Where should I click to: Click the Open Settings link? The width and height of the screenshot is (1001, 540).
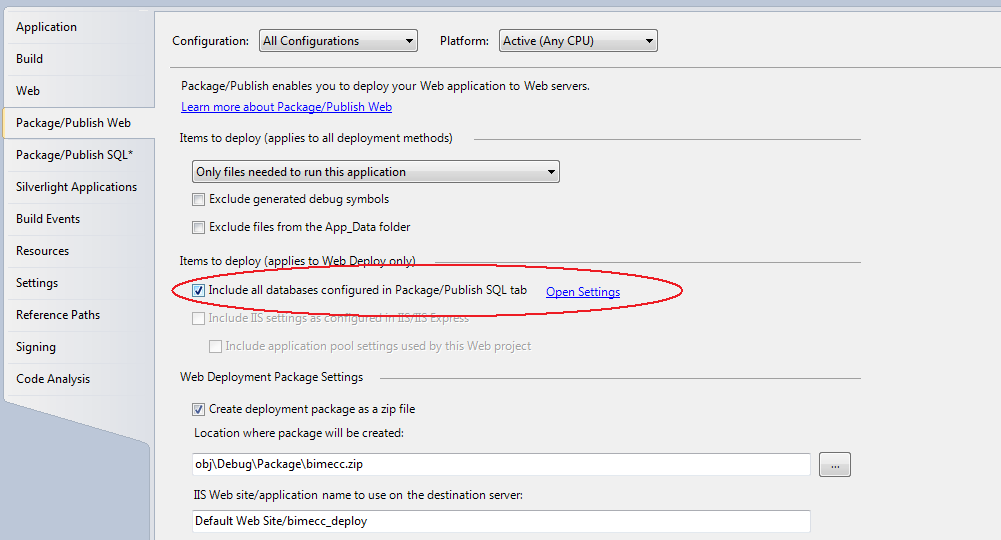(x=583, y=292)
